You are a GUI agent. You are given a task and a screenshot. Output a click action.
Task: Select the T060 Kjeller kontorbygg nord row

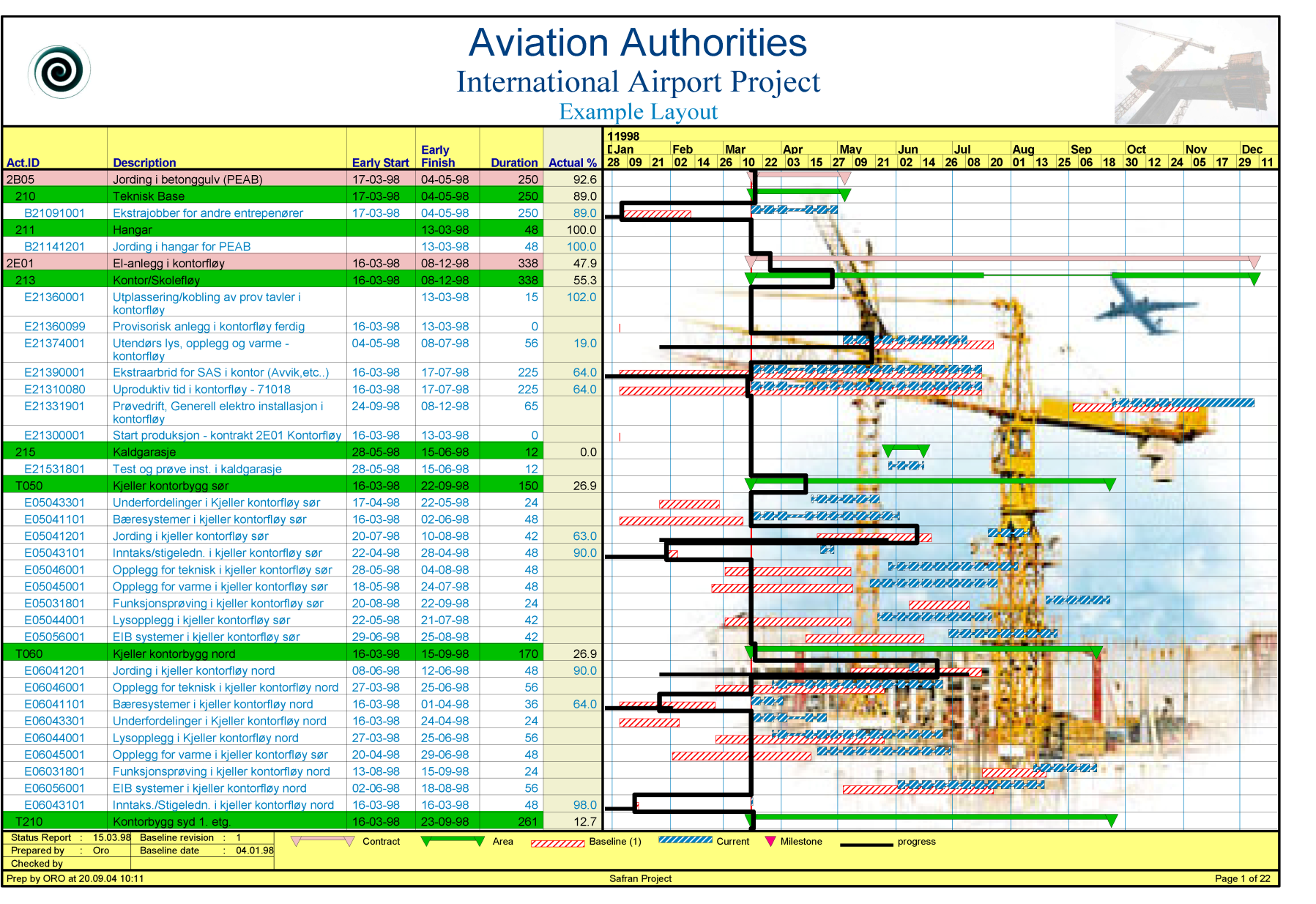click(x=302, y=654)
